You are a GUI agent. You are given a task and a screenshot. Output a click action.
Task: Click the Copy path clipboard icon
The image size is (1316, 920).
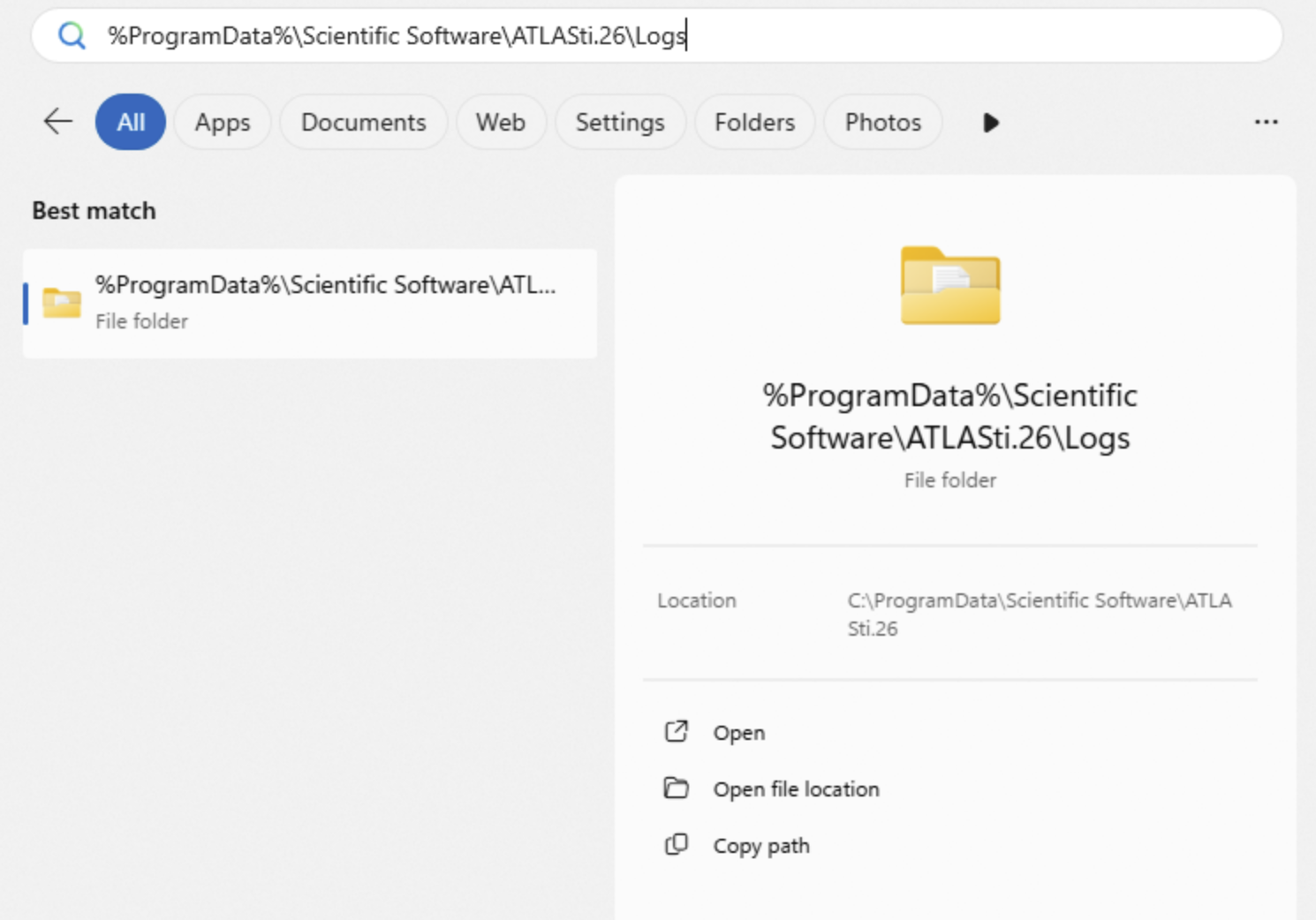pyautogui.click(x=677, y=844)
